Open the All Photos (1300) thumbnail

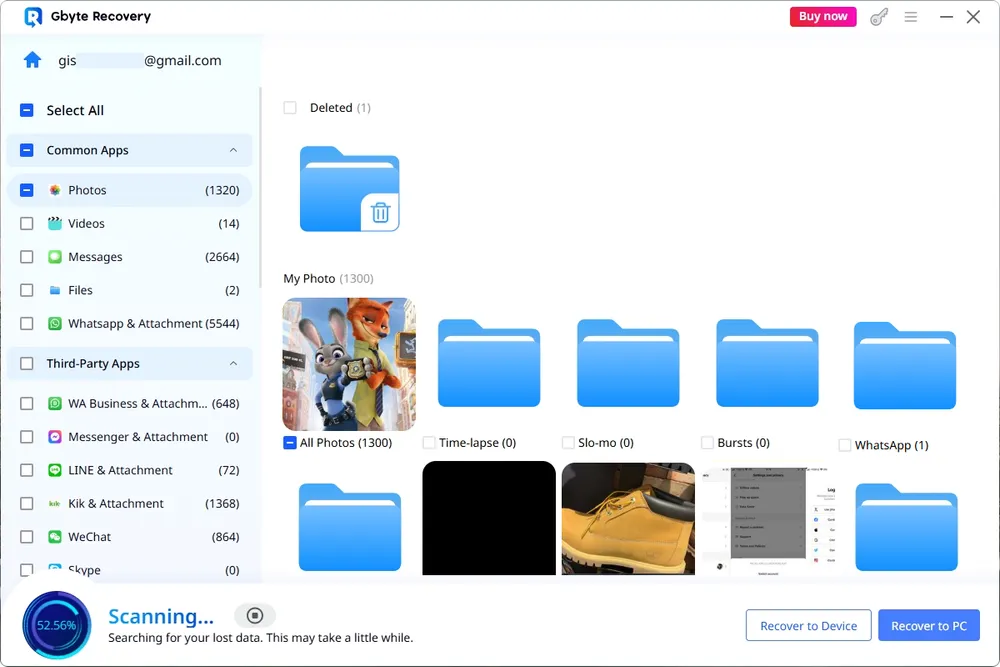click(x=348, y=363)
